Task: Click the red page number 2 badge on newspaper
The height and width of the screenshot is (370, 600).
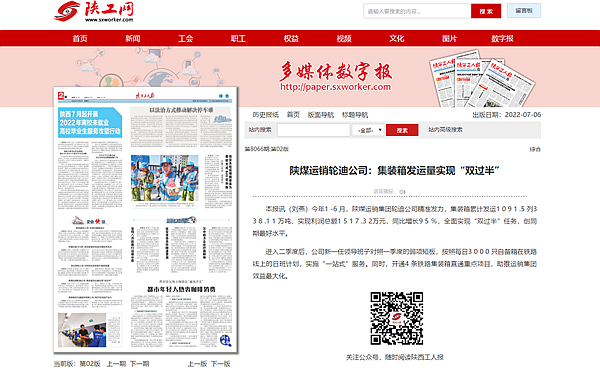Action: pos(61,95)
